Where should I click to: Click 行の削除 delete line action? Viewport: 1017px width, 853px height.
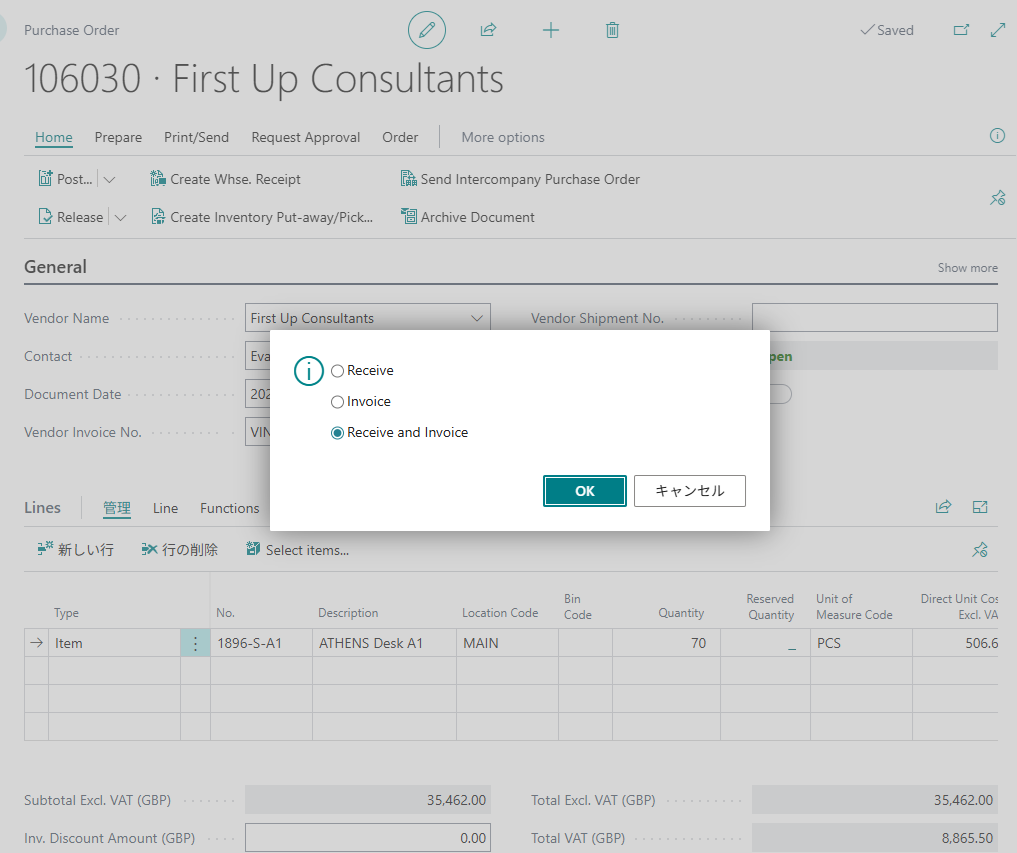(x=180, y=550)
